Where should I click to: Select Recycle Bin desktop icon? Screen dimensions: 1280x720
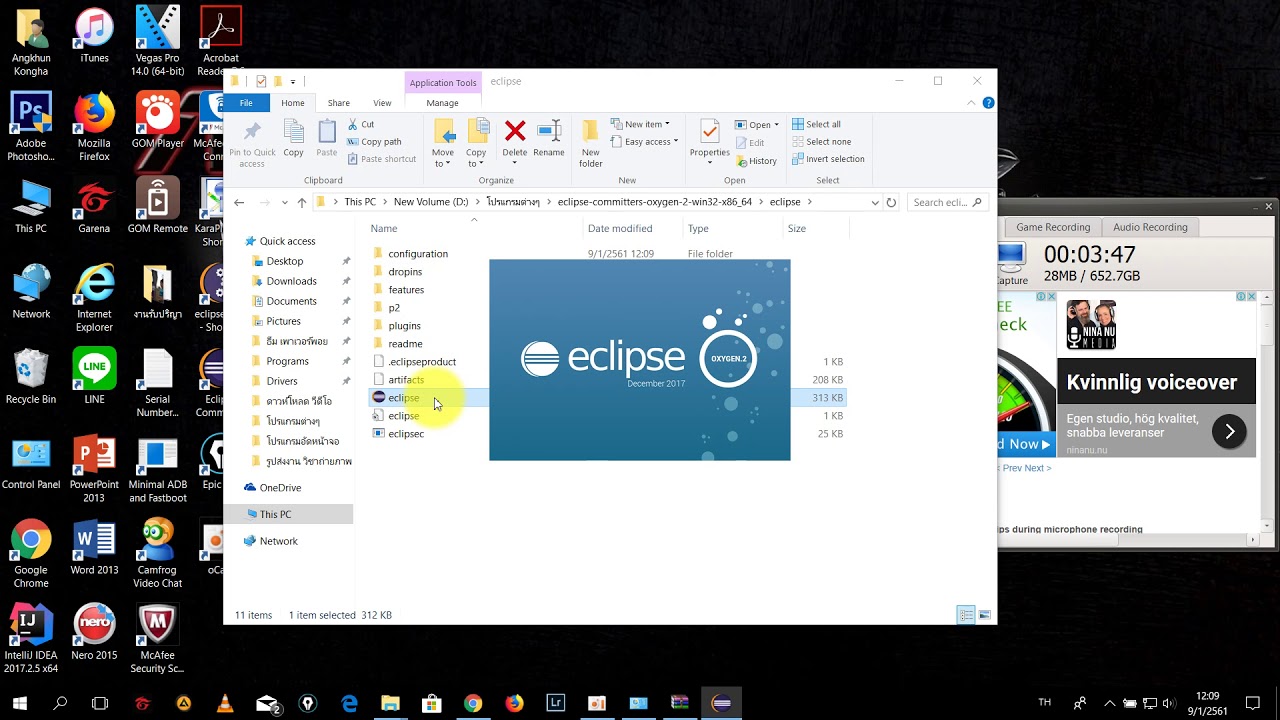pos(31,376)
